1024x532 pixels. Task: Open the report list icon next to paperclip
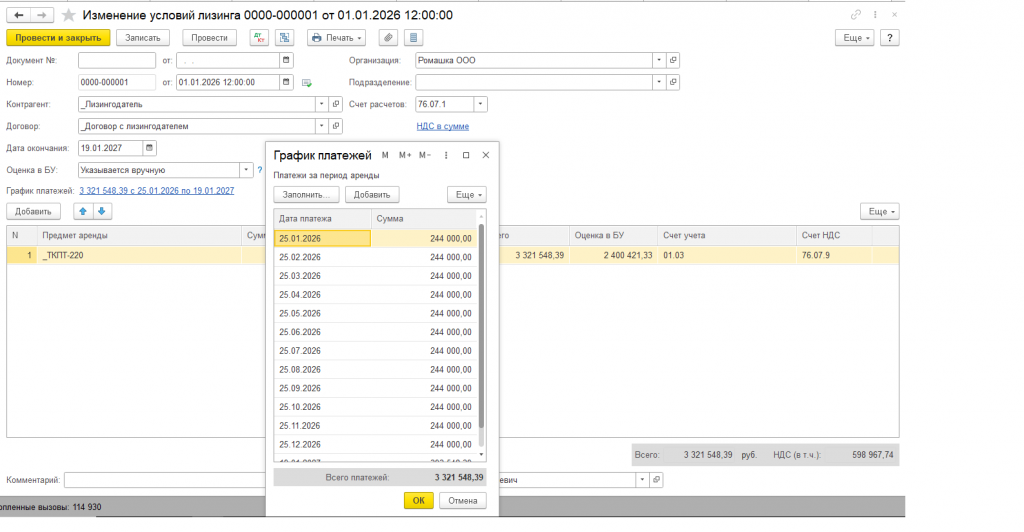pos(413,38)
